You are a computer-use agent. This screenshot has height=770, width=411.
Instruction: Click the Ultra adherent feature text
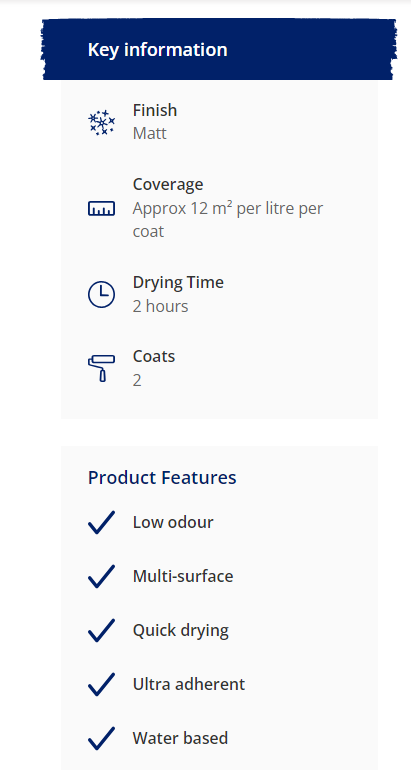(189, 684)
